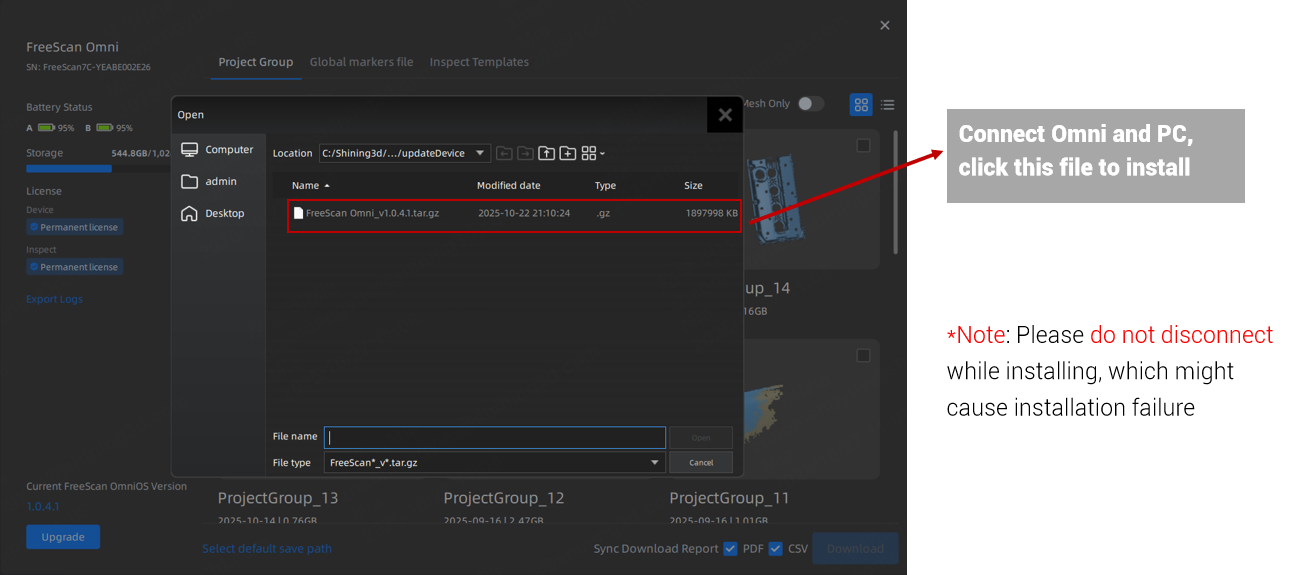1312x575 pixels.
Task: Sort by Modified date column
Action: [509, 185]
